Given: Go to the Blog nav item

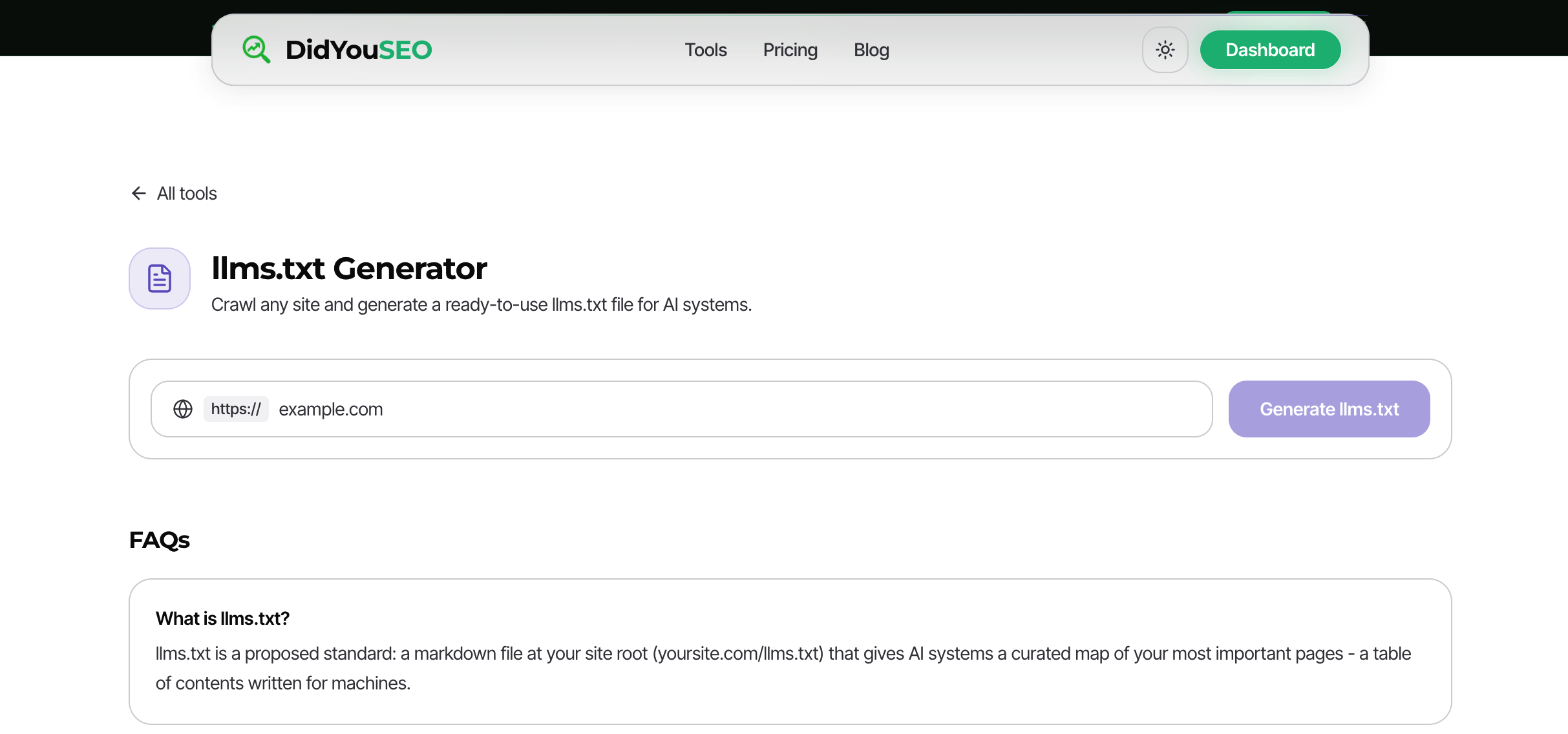Looking at the screenshot, I should [871, 50].
